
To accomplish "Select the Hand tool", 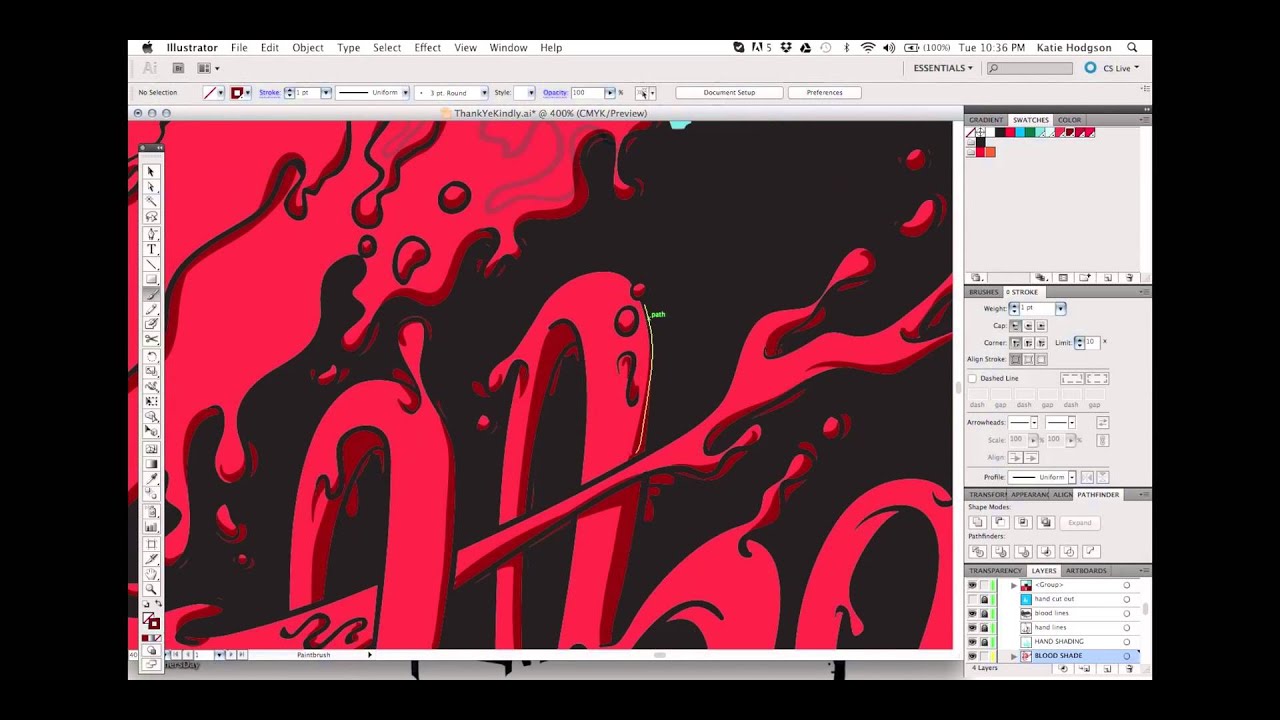I will tap(152, 574).
